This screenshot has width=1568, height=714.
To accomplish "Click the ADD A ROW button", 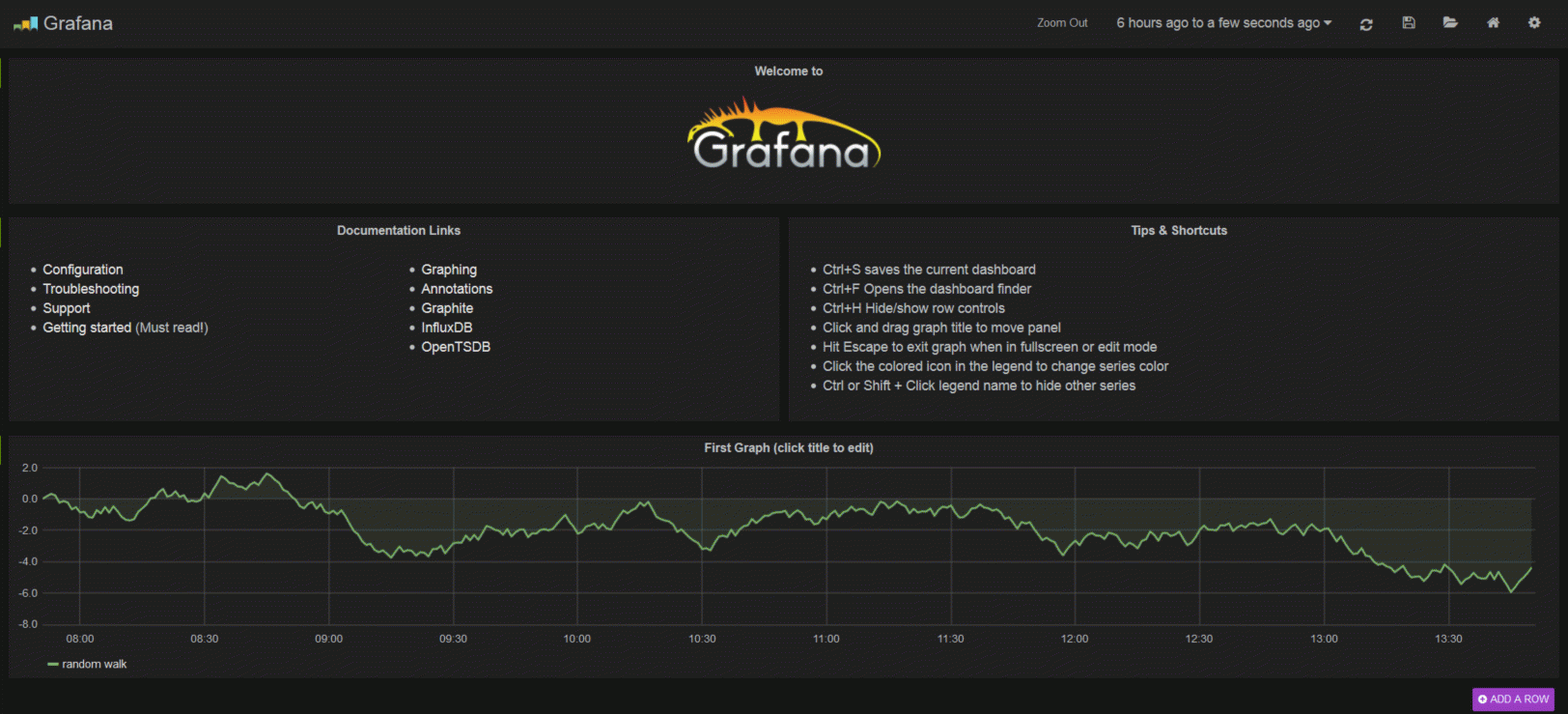I will [1513, 700].
